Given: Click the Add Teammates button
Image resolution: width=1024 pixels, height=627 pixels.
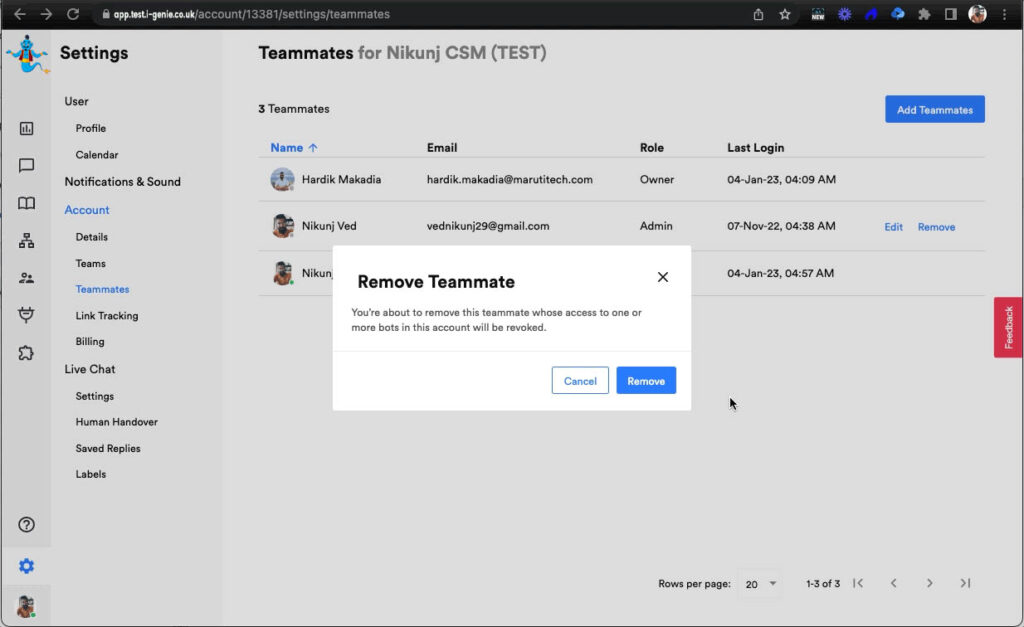Looking at the screenshot, I should tap(934, 110).
